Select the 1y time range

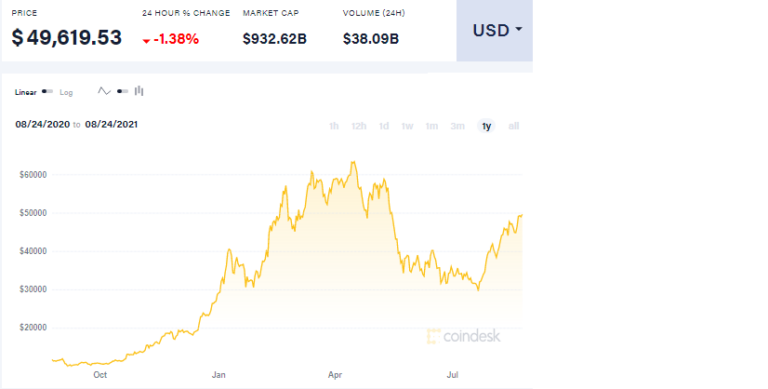(x=486, y=126)
